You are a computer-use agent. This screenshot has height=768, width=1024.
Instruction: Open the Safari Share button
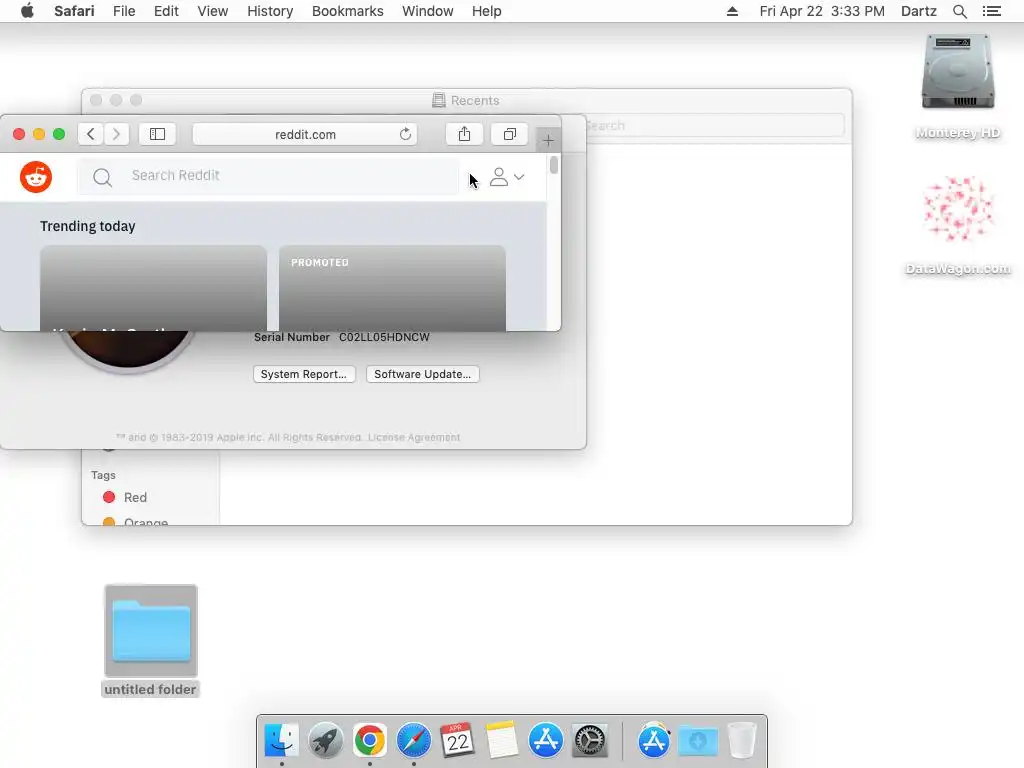(464, 134)
